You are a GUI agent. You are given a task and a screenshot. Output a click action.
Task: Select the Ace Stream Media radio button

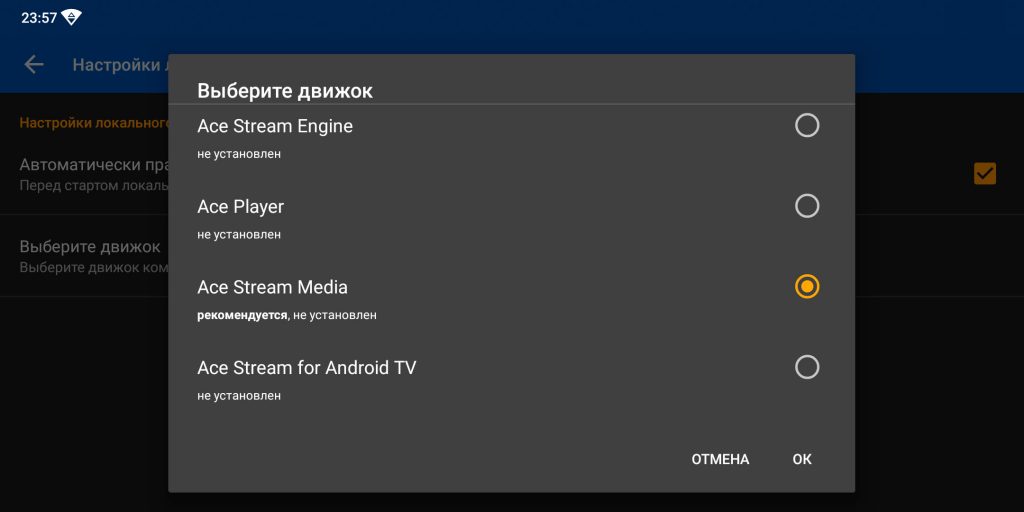coord(807,287)
